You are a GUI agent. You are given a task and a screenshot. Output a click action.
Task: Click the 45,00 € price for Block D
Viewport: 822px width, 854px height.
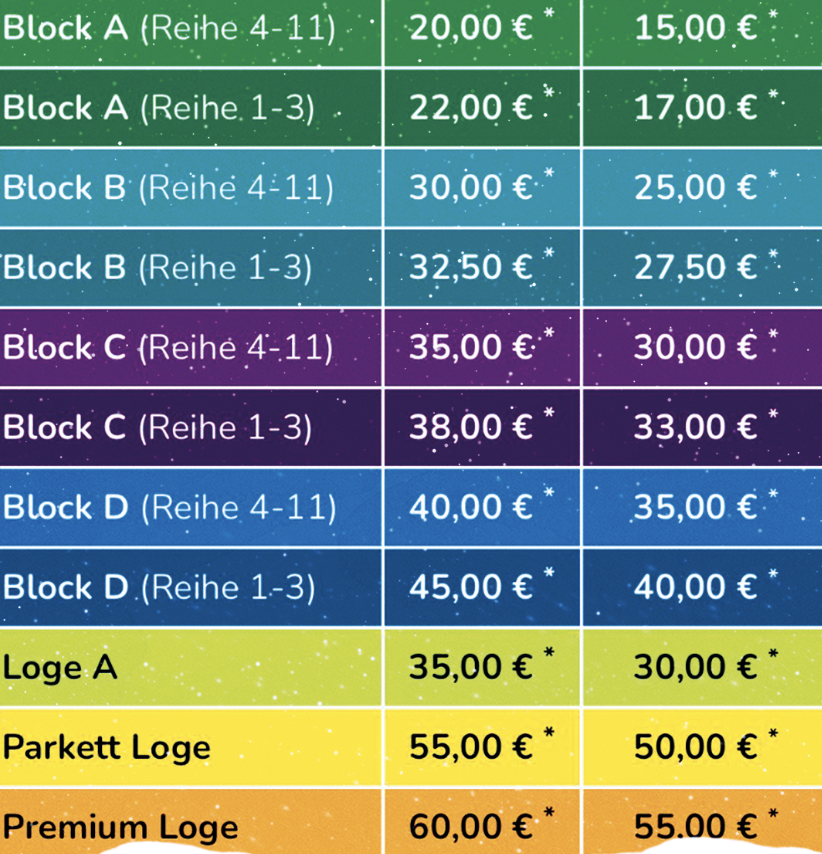471,587
